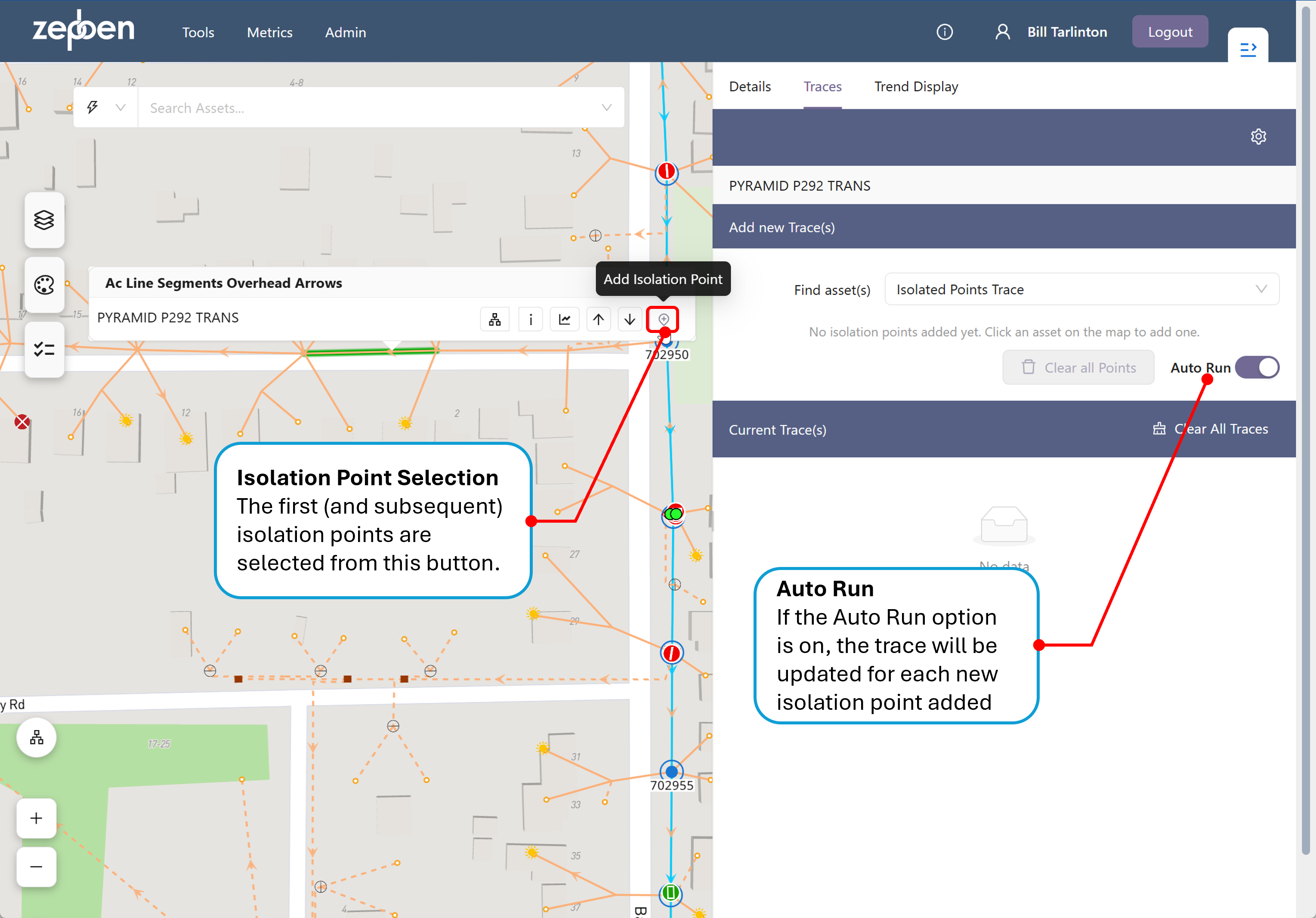
Task: Zoom out the map with minus button
Action: 36,866
